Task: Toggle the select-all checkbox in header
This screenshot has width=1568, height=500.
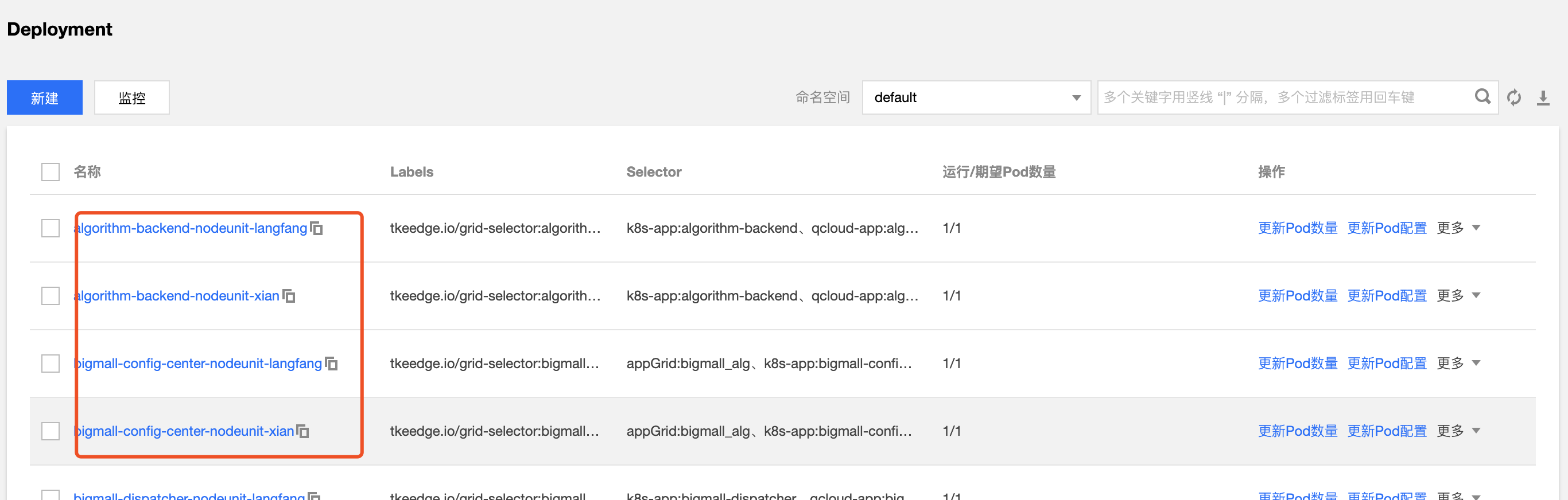Action: 51,172
